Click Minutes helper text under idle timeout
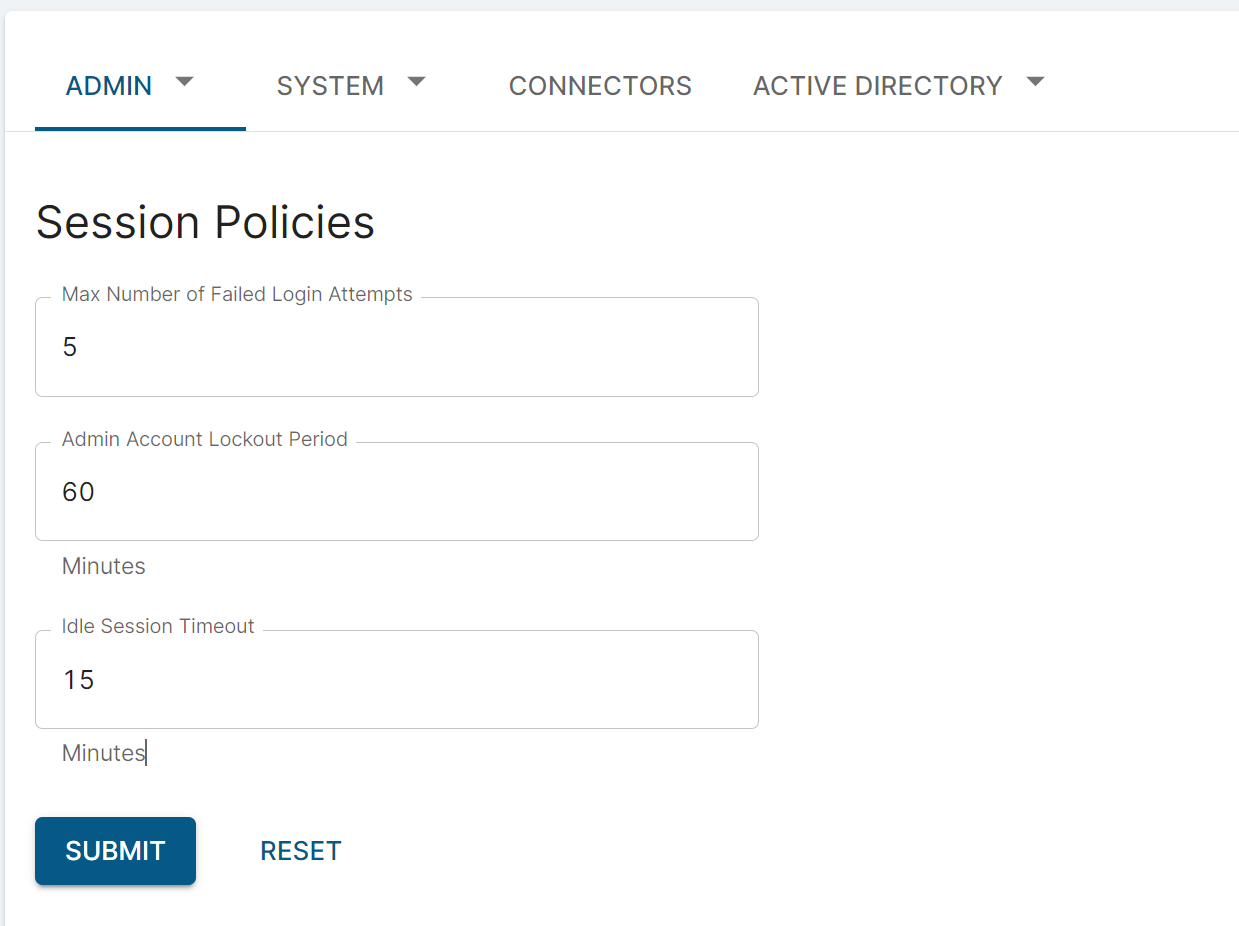This screenshot has height=926, width=1239. pyautogui.click(x=103, y=753)
